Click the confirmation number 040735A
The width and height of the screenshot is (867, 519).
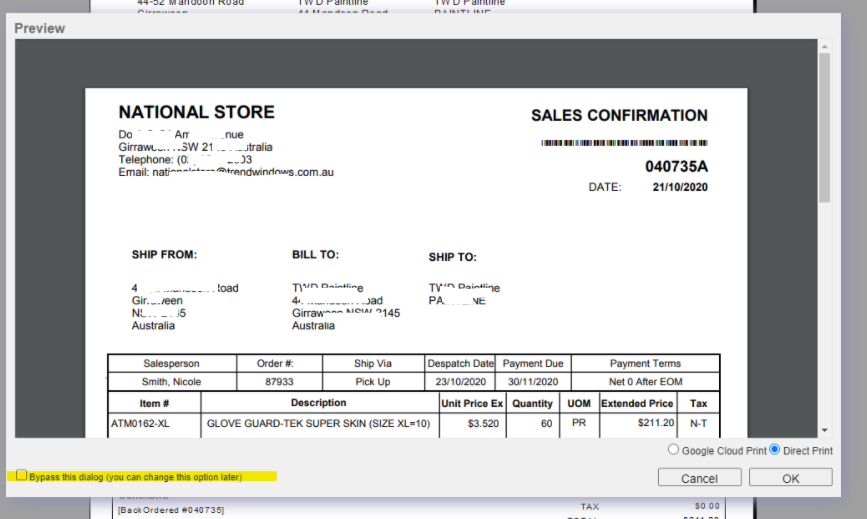[676, 166]
